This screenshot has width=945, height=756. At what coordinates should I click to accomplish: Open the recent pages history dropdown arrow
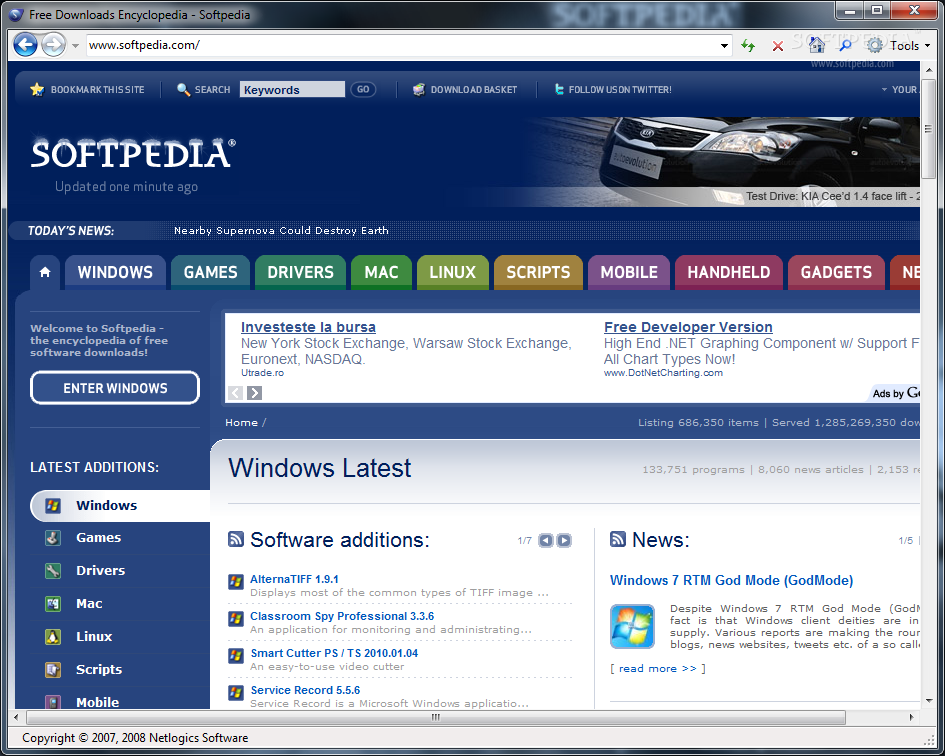coord(75,46)
